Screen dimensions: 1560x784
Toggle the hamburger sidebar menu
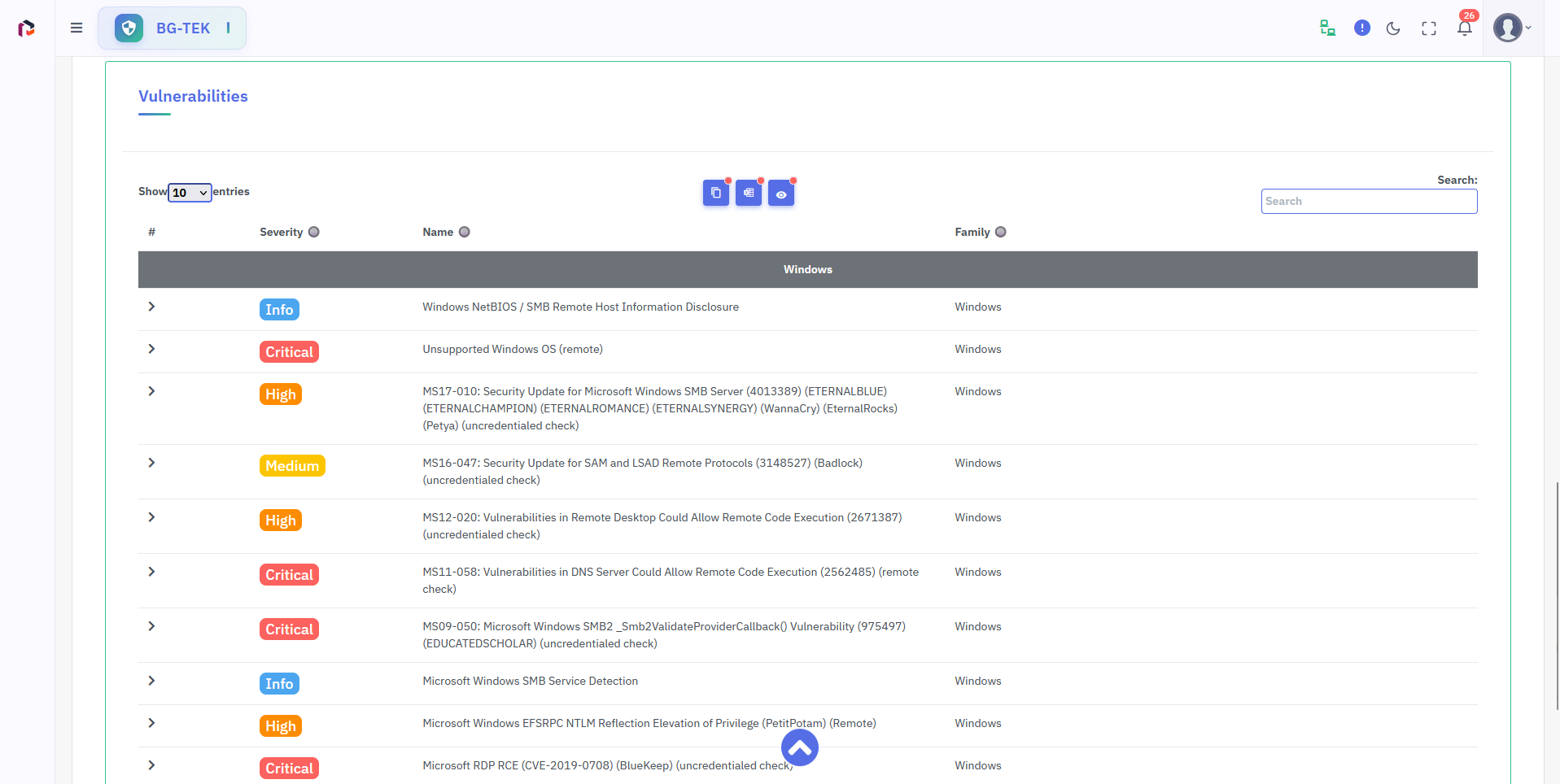coord(76,28)
